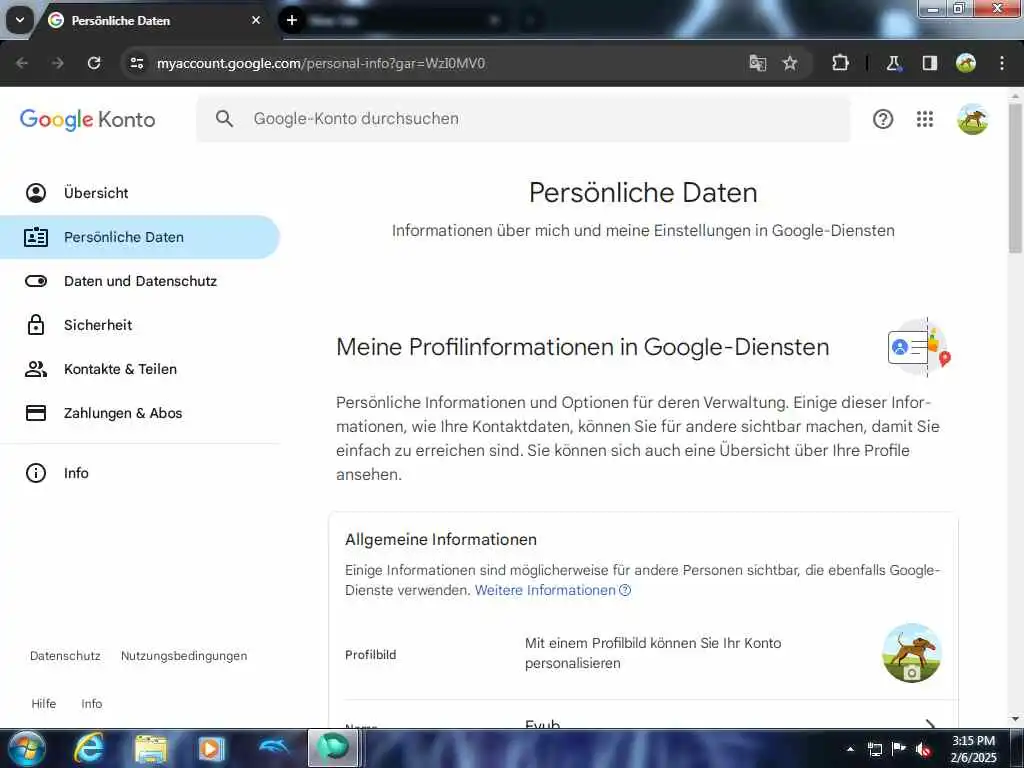This screenshot has width=1024, height=768.
Task: Expand the Name row chevron
Action: click(x=931, y=724)
